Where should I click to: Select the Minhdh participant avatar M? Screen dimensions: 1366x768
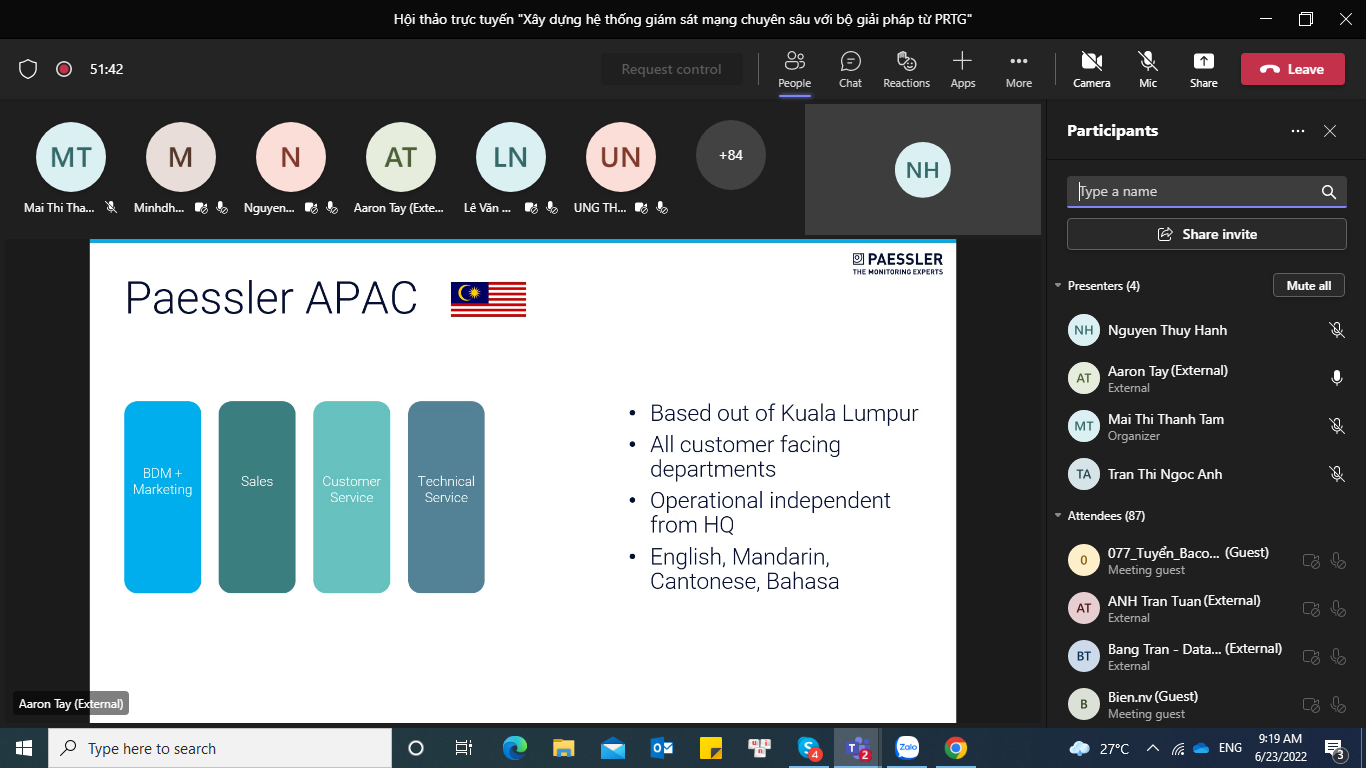tap(180, 157)
